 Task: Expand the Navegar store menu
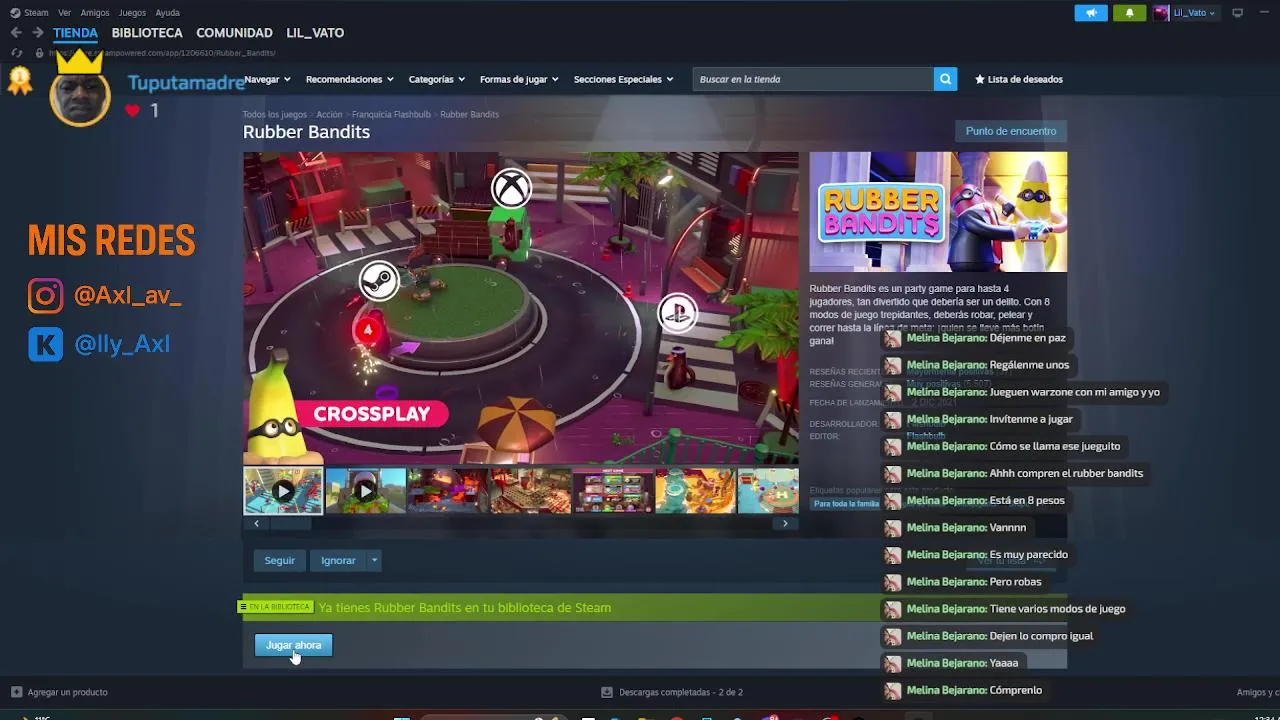click(267, 79)
